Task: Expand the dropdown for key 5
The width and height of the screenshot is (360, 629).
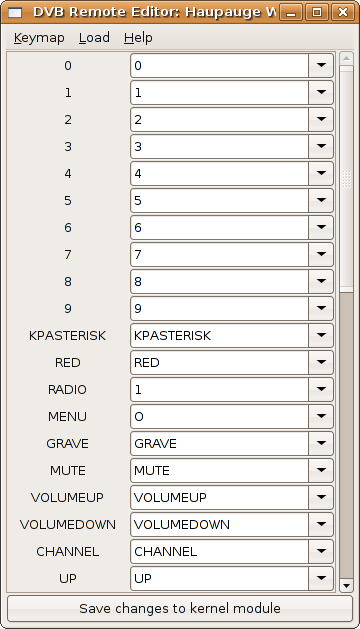Action: (321, 200)
